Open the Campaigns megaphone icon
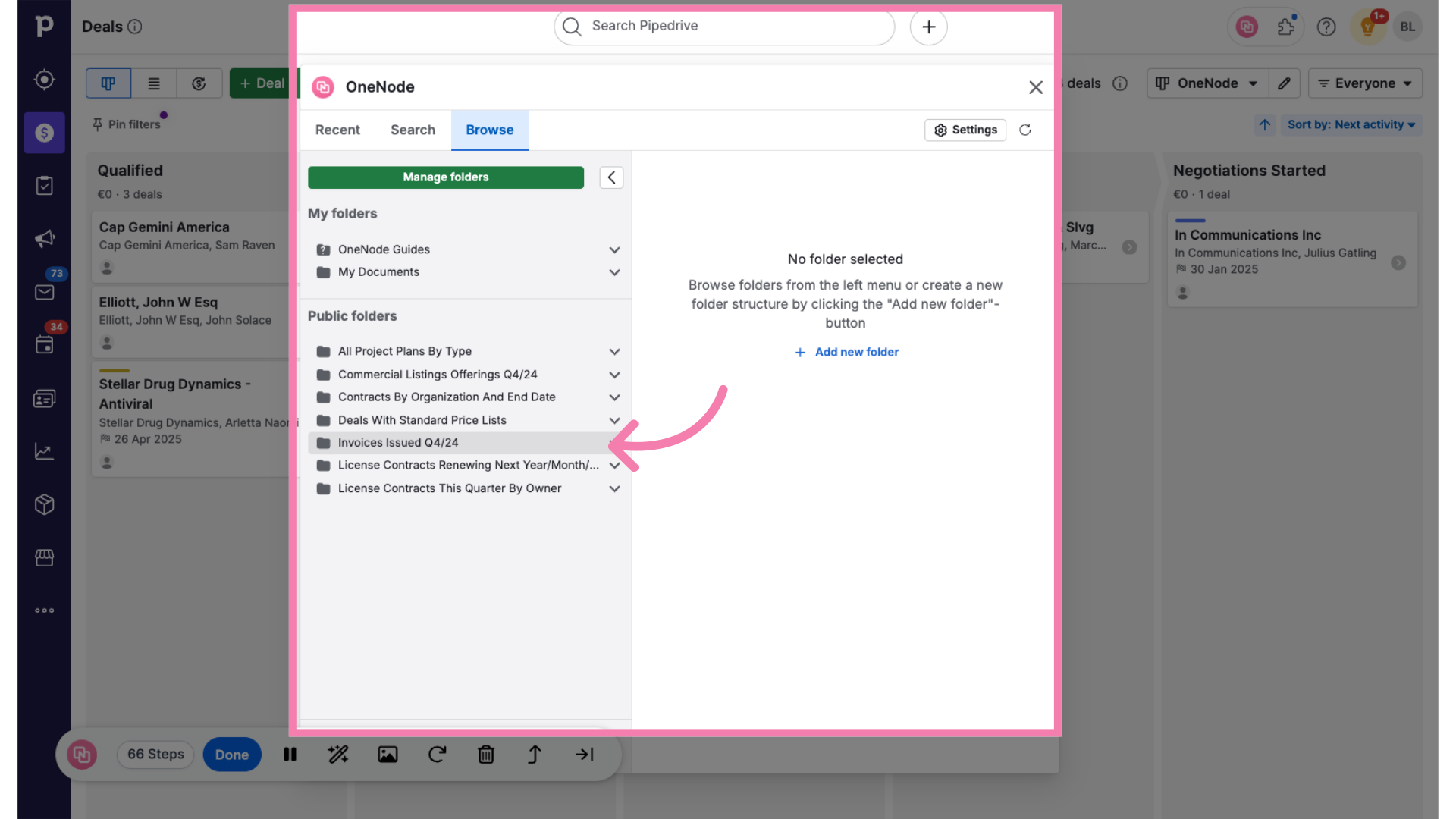 (x=44, y=239)
